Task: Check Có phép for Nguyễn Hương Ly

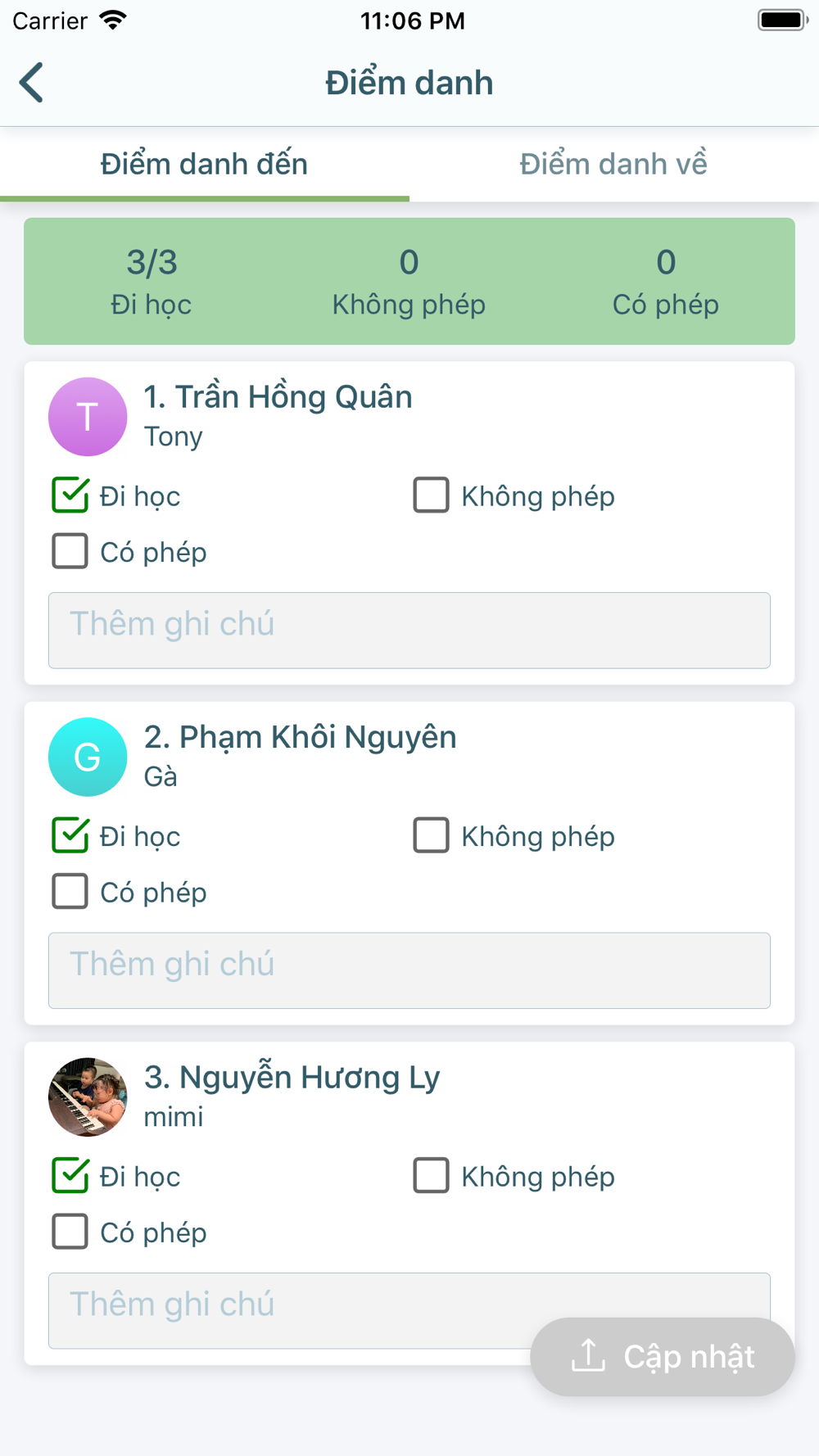Action: 70,1232
